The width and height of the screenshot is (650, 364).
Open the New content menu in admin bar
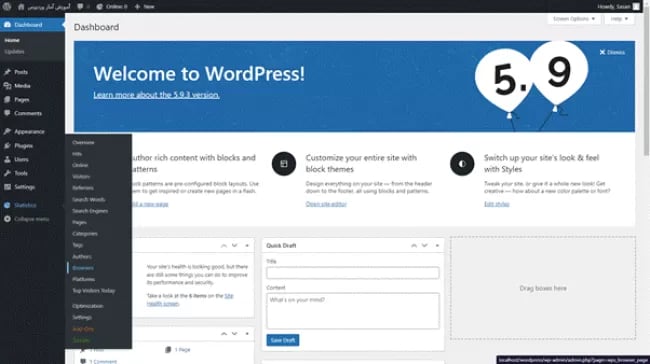pos(145,7)
